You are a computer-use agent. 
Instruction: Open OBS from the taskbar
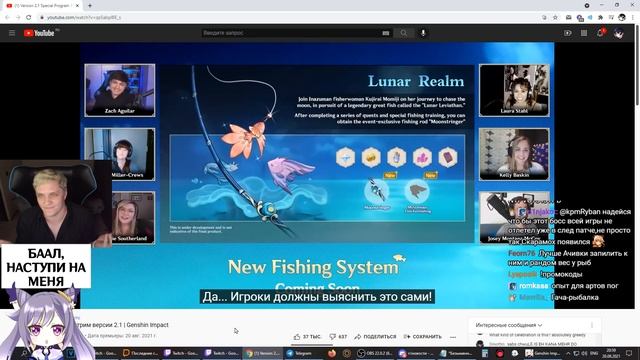[375, 353]
